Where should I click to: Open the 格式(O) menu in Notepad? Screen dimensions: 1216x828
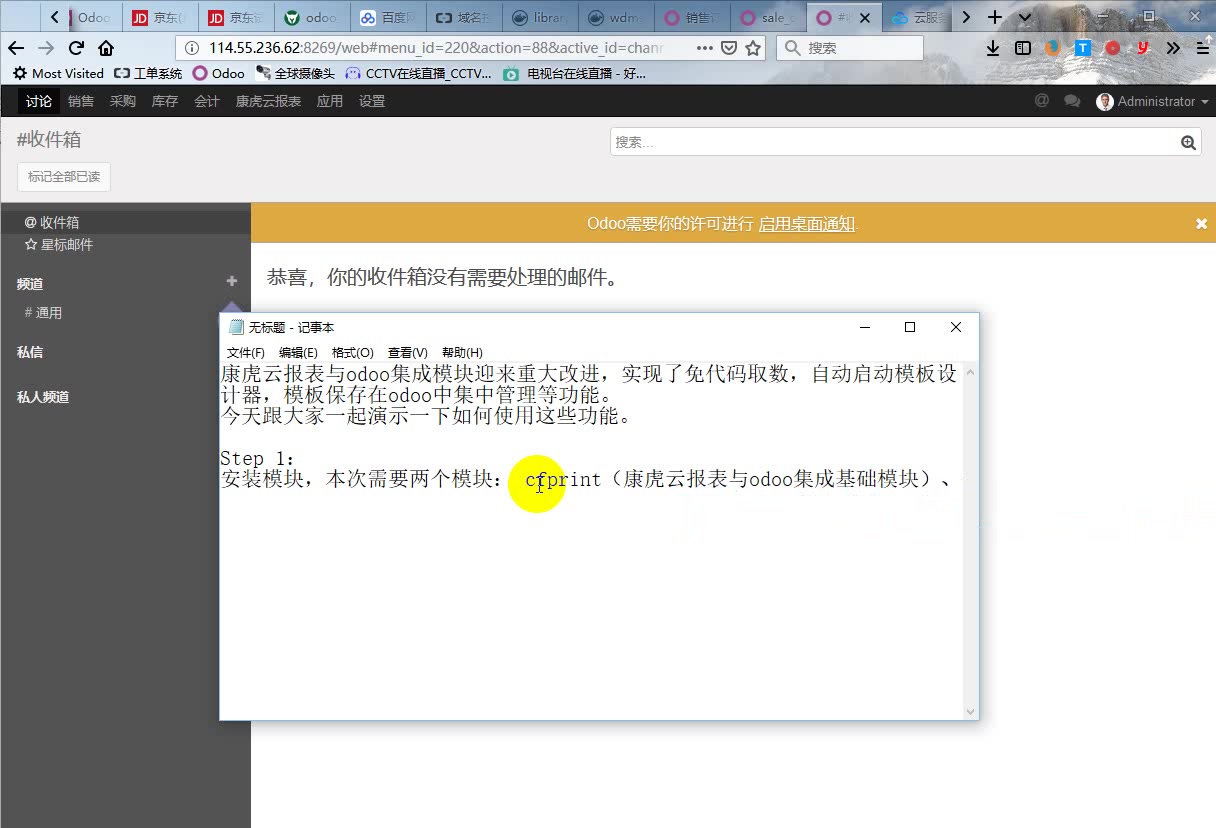tap(352, 352)
